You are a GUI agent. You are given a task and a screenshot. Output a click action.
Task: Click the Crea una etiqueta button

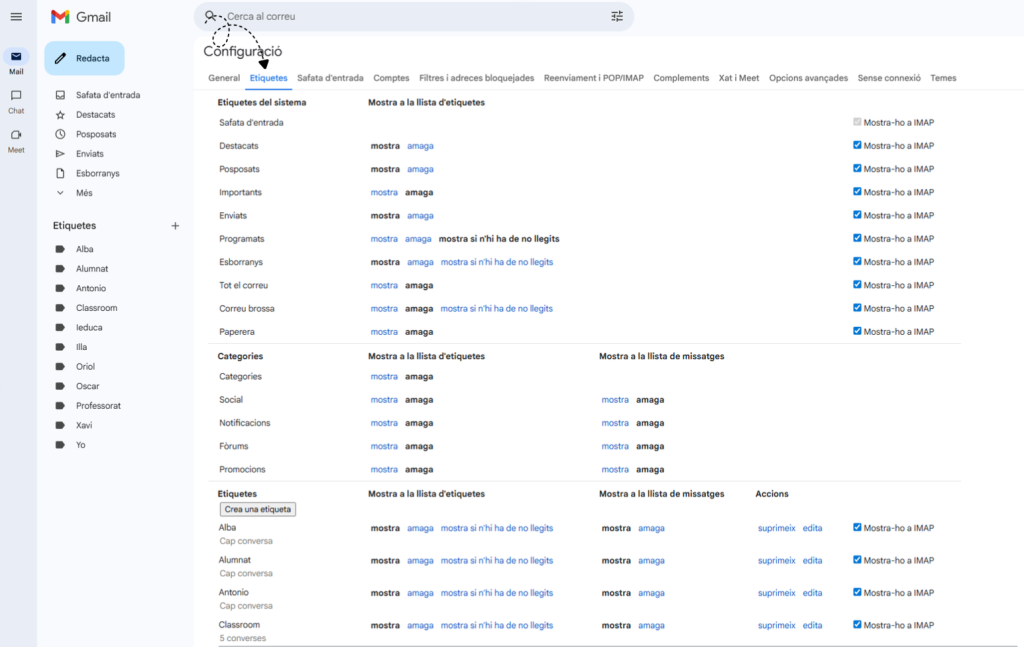[258, 509]
